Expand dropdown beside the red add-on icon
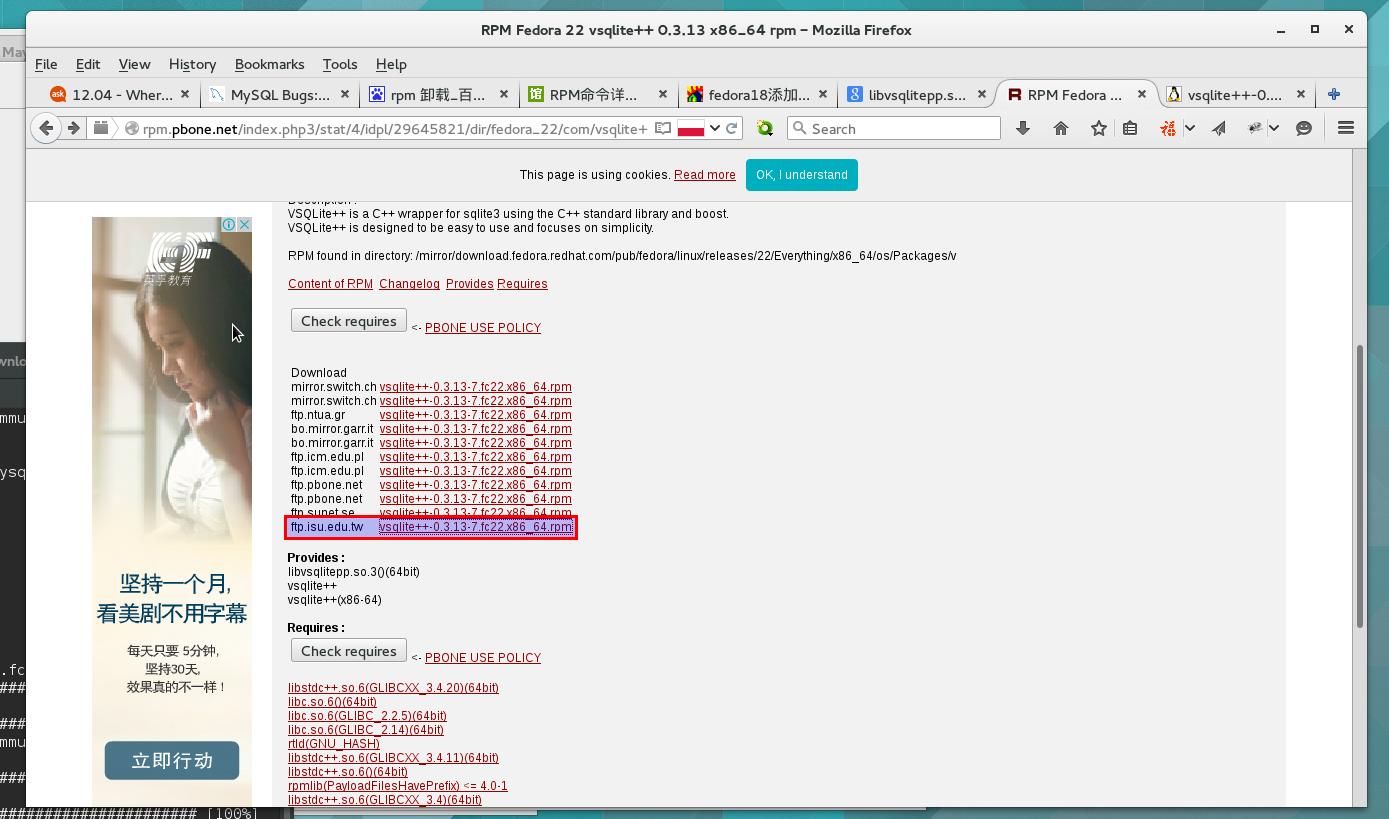The width and height of the screenshot is (1389, 819). point(1190,128)
